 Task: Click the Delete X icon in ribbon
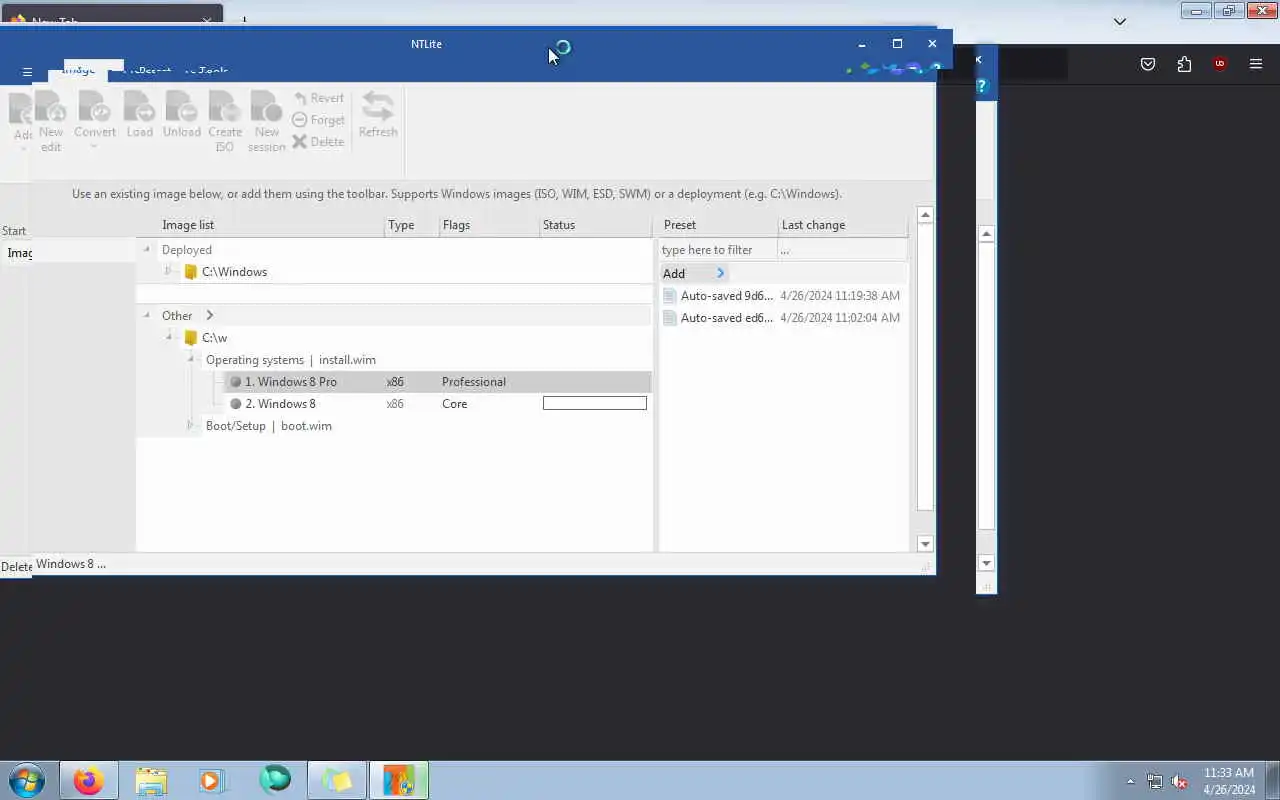[x=299, y=142]
